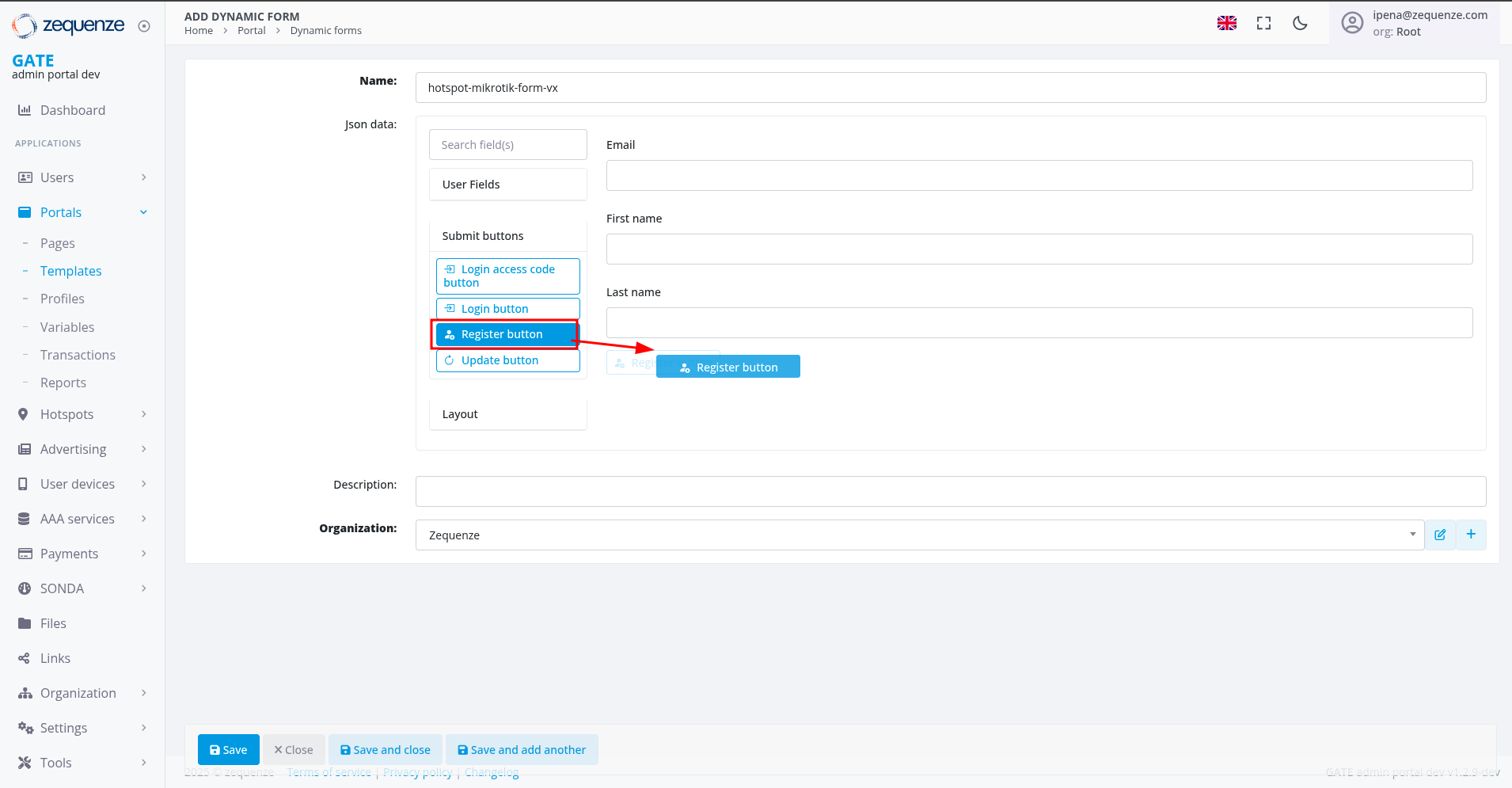
Task: Toggle sidebar pin icon next to the logo
Action: (144, 26)
